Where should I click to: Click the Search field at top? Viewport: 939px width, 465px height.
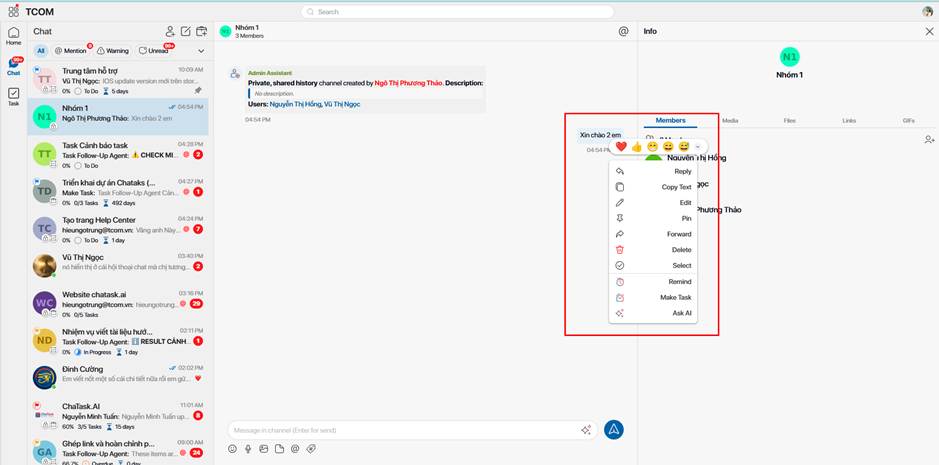[x=458, y=11]
